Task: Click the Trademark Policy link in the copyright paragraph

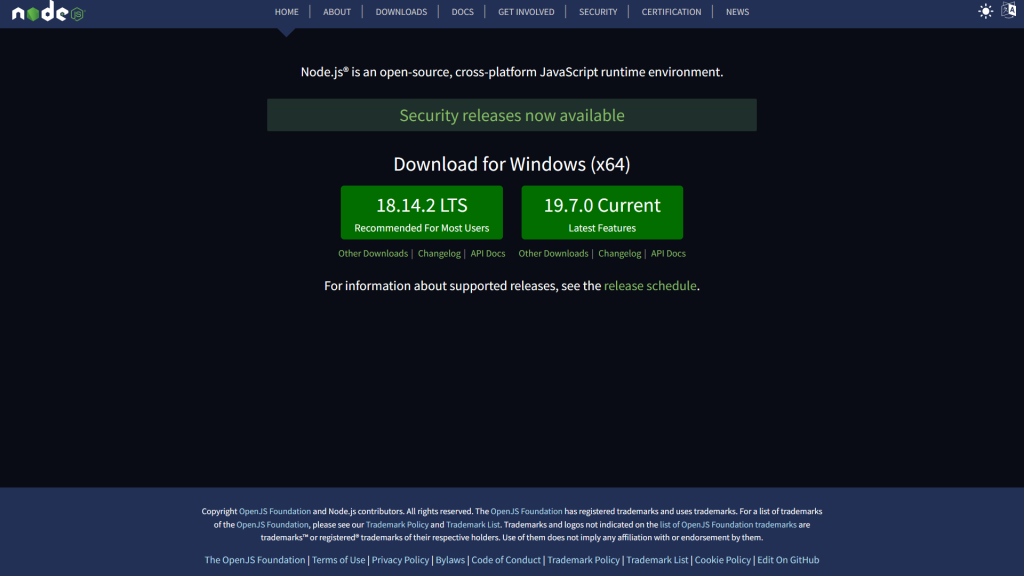Action: [397, 524]
